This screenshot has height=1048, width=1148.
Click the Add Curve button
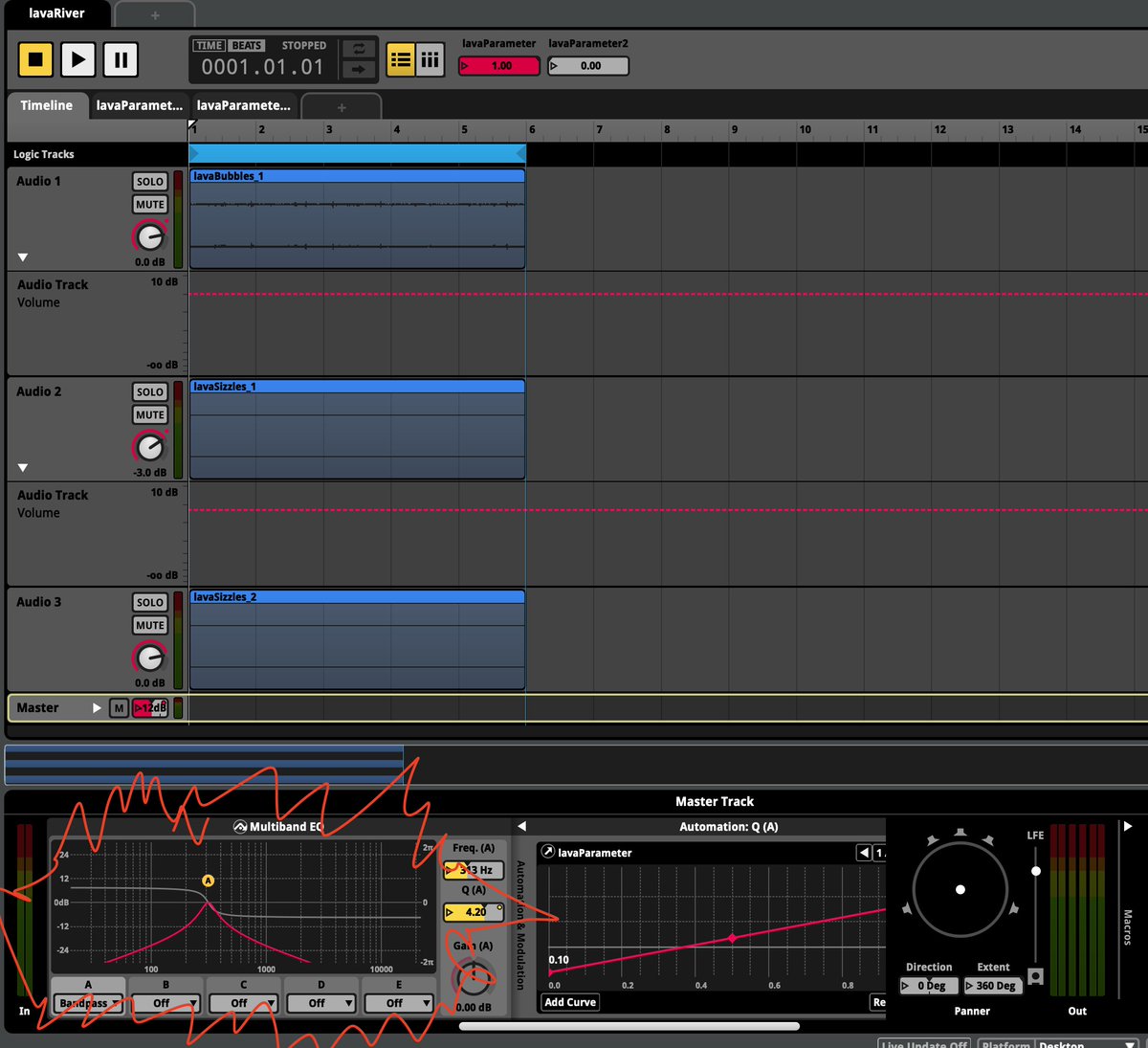click(x=570, y=1002)
